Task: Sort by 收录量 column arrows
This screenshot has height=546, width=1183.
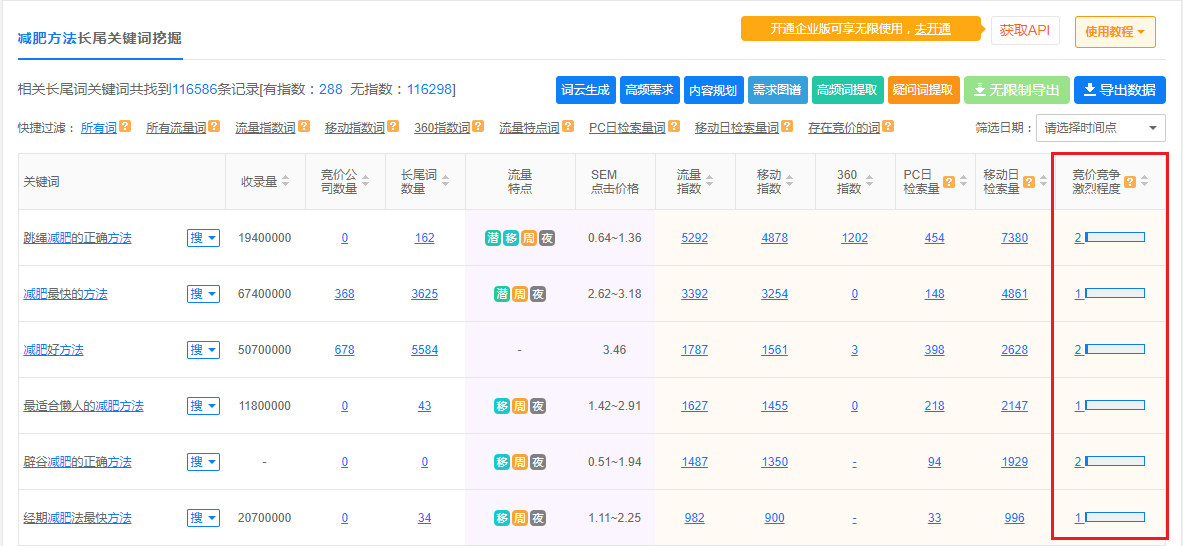Action: 285,181
